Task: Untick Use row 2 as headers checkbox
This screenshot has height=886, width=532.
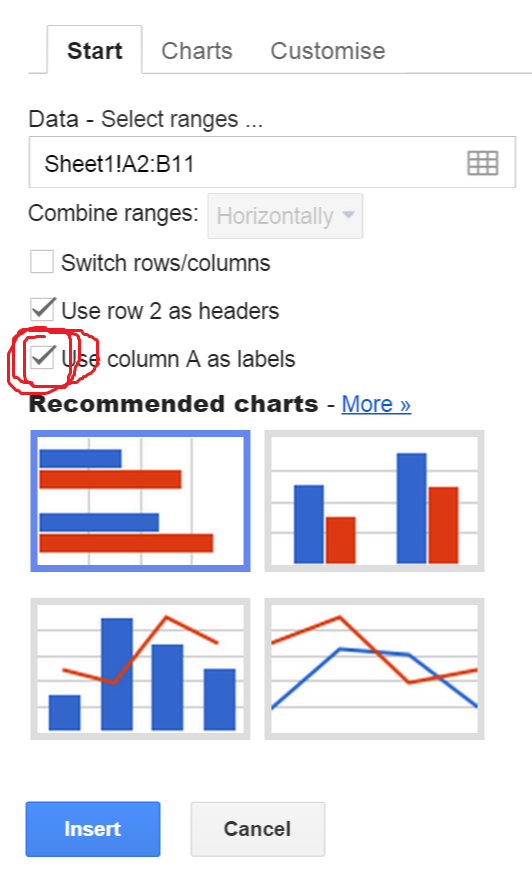Action: [x=42, y=310]
